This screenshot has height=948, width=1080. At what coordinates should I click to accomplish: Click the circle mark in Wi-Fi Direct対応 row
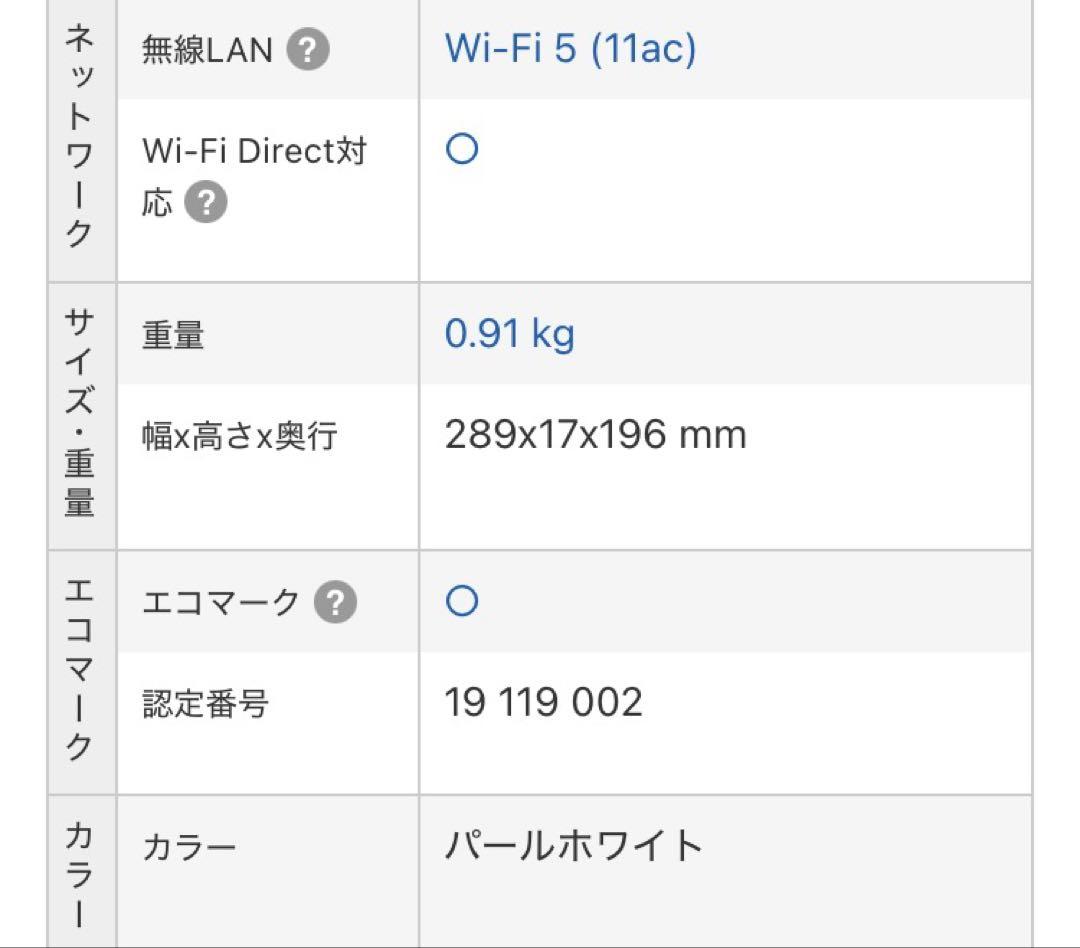(x=461, y=150)
